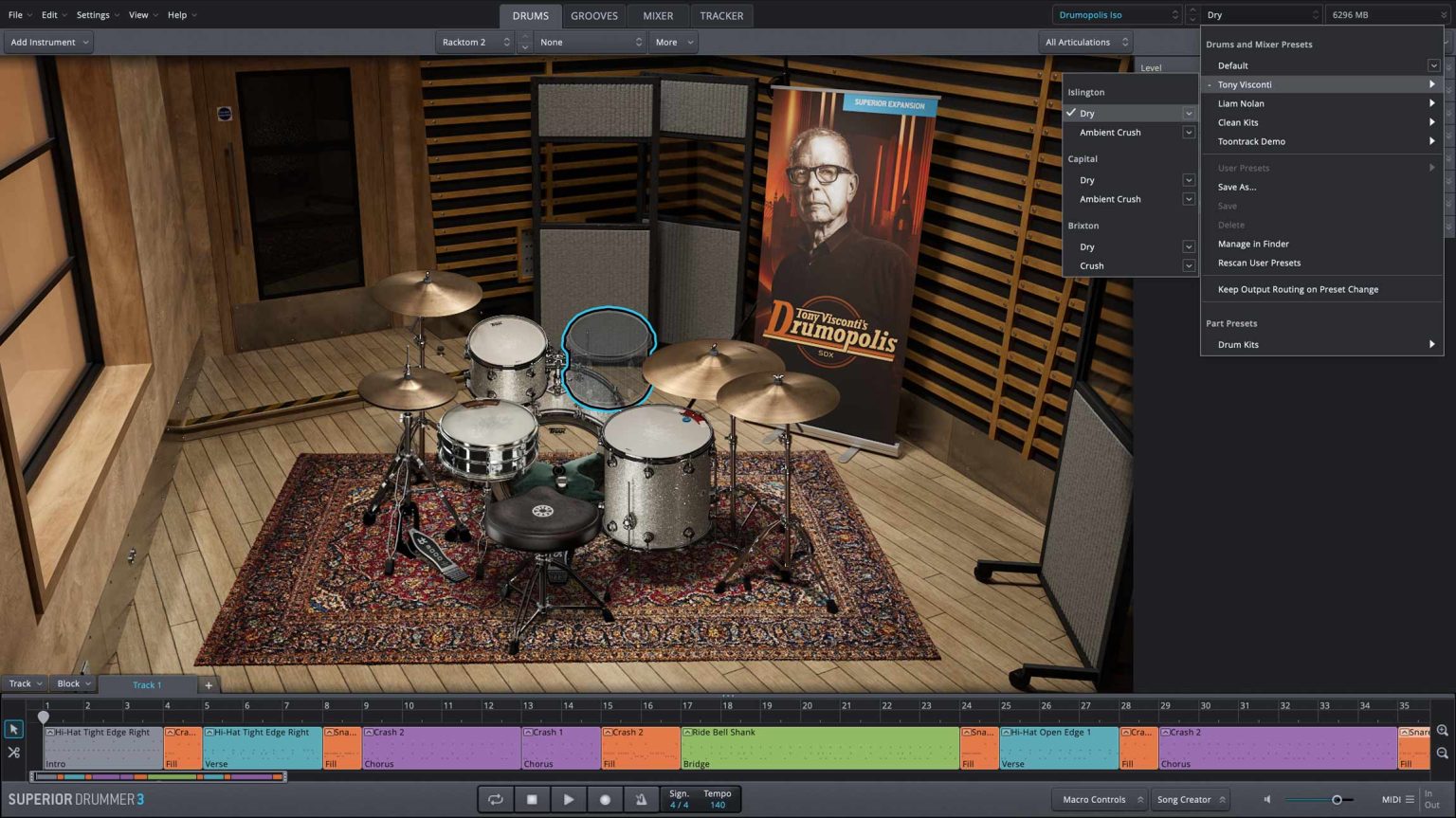Screen dimensions: 1456x818
Task: Zoom out the timeline with magnifier minus
Action: [x=1442, y=754]
